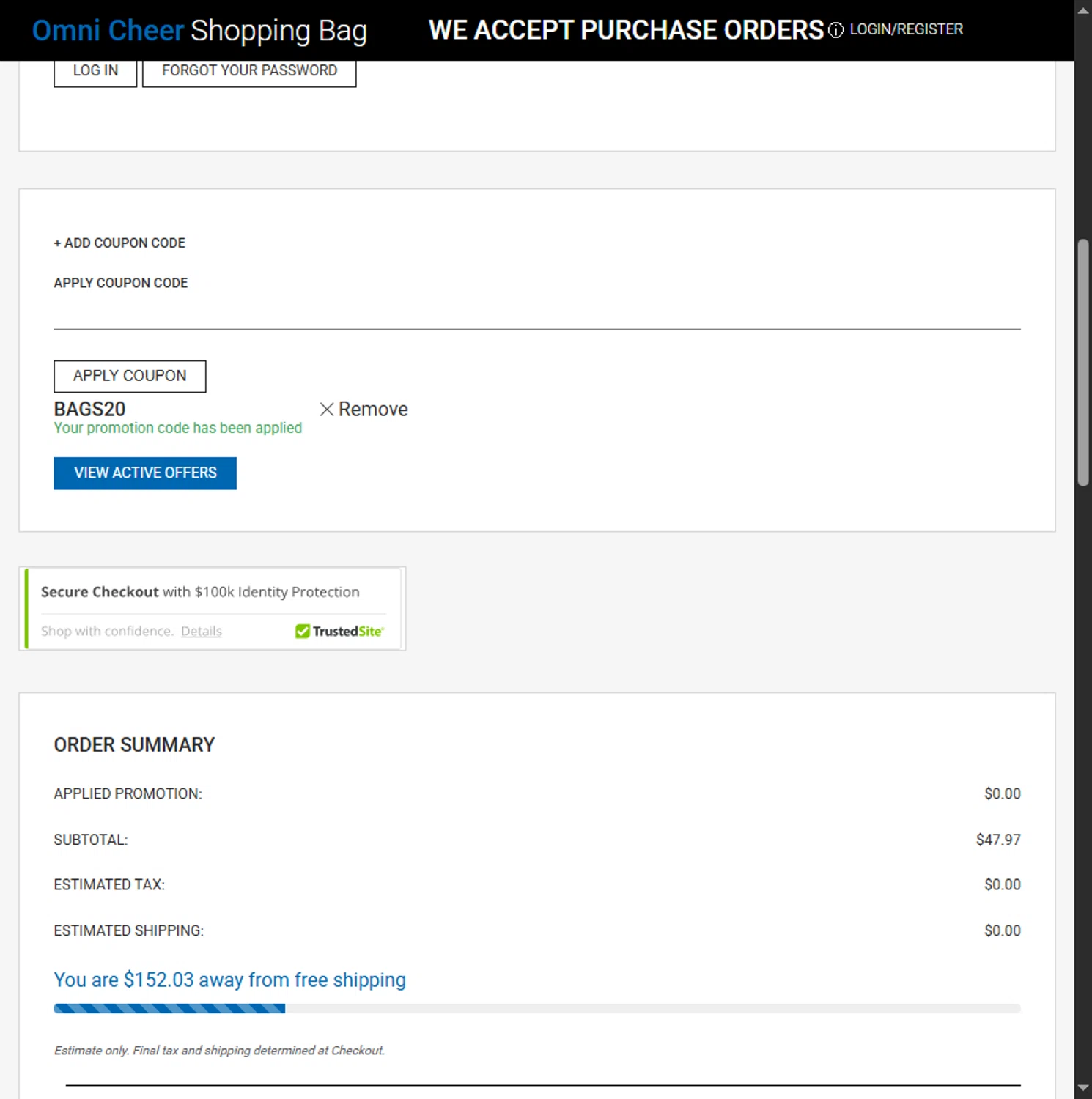Click the APPLY COUPON button
Viewport: 1092px width, 1099px height.
click(130, 376)
